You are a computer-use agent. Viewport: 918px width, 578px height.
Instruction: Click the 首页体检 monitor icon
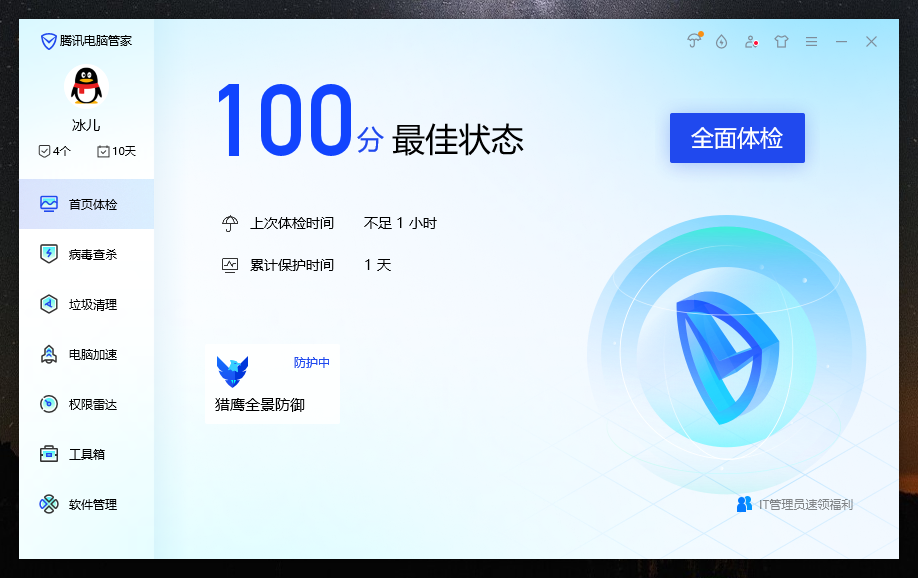(x=49, y=204)
